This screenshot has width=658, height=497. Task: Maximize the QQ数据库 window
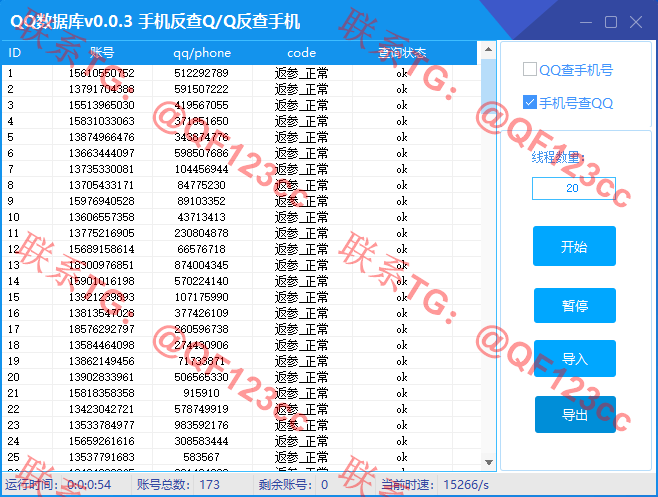point(611,22)
